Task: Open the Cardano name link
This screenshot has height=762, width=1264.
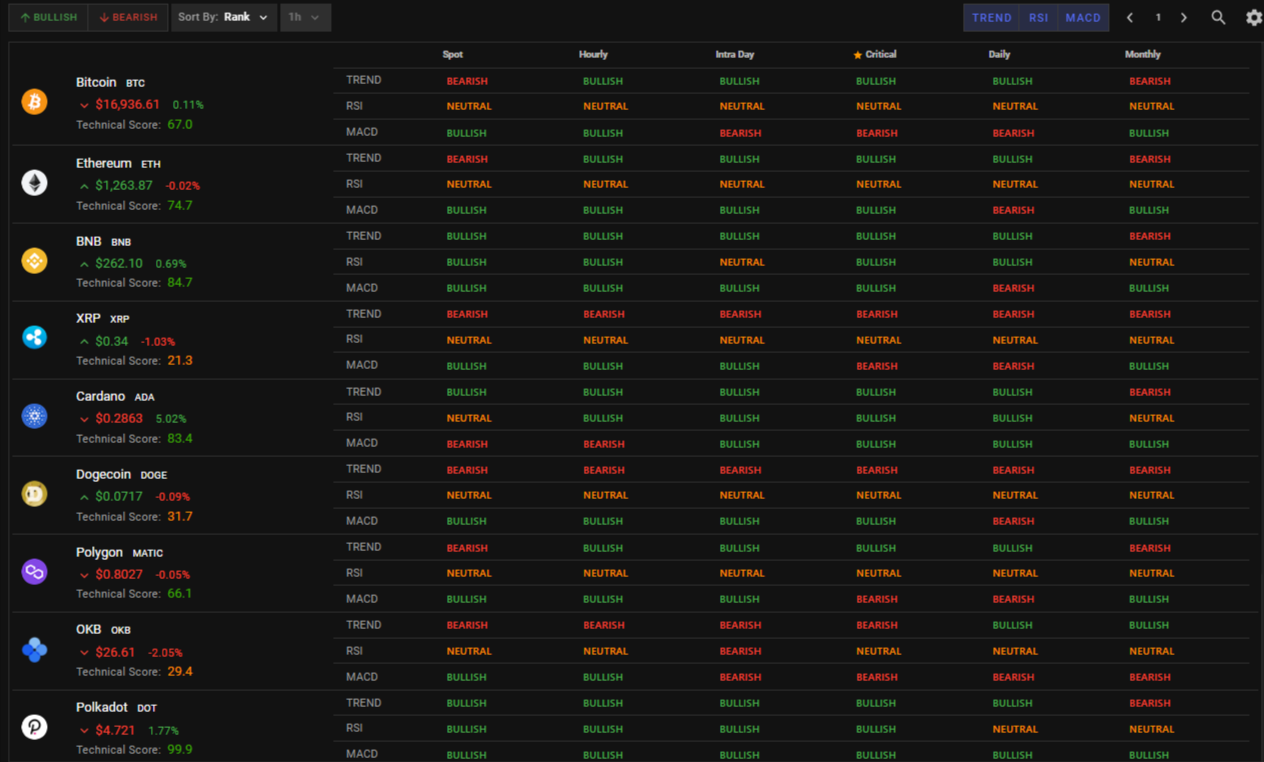Action: coord(100,396)
